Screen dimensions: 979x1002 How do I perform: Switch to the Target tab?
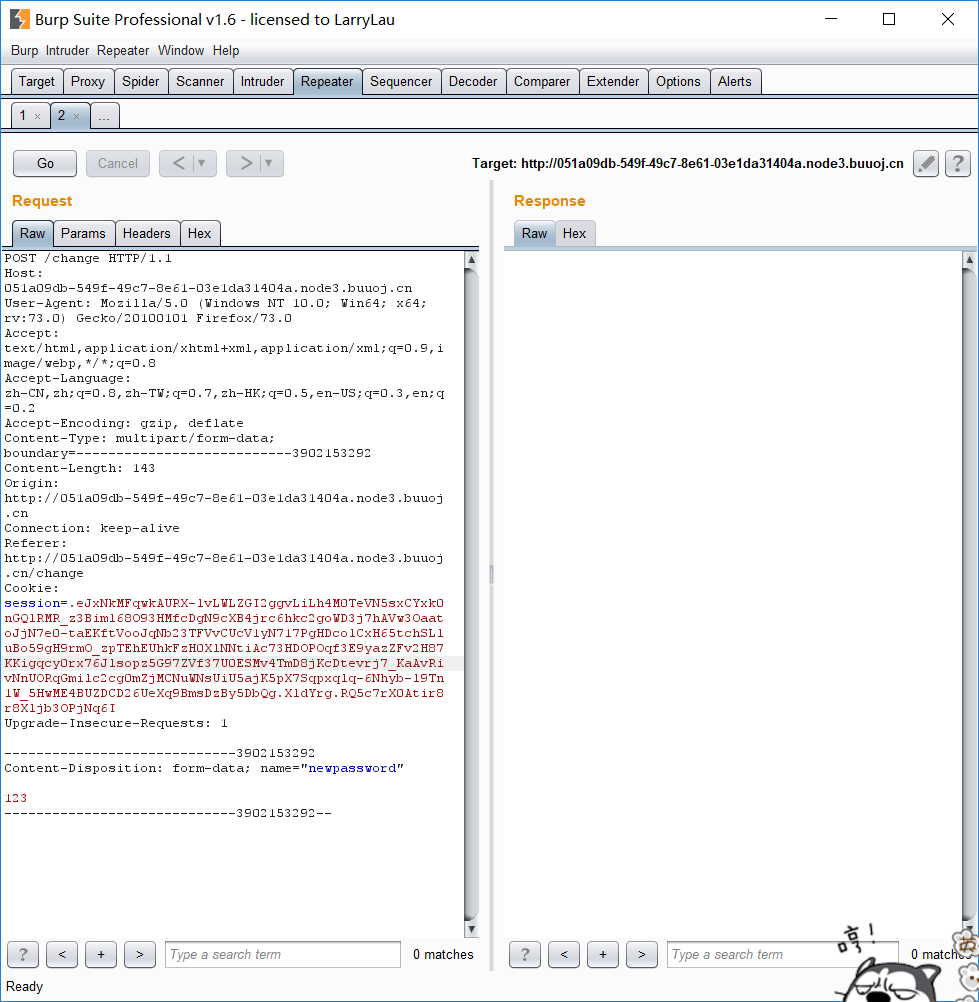(36, 82)
